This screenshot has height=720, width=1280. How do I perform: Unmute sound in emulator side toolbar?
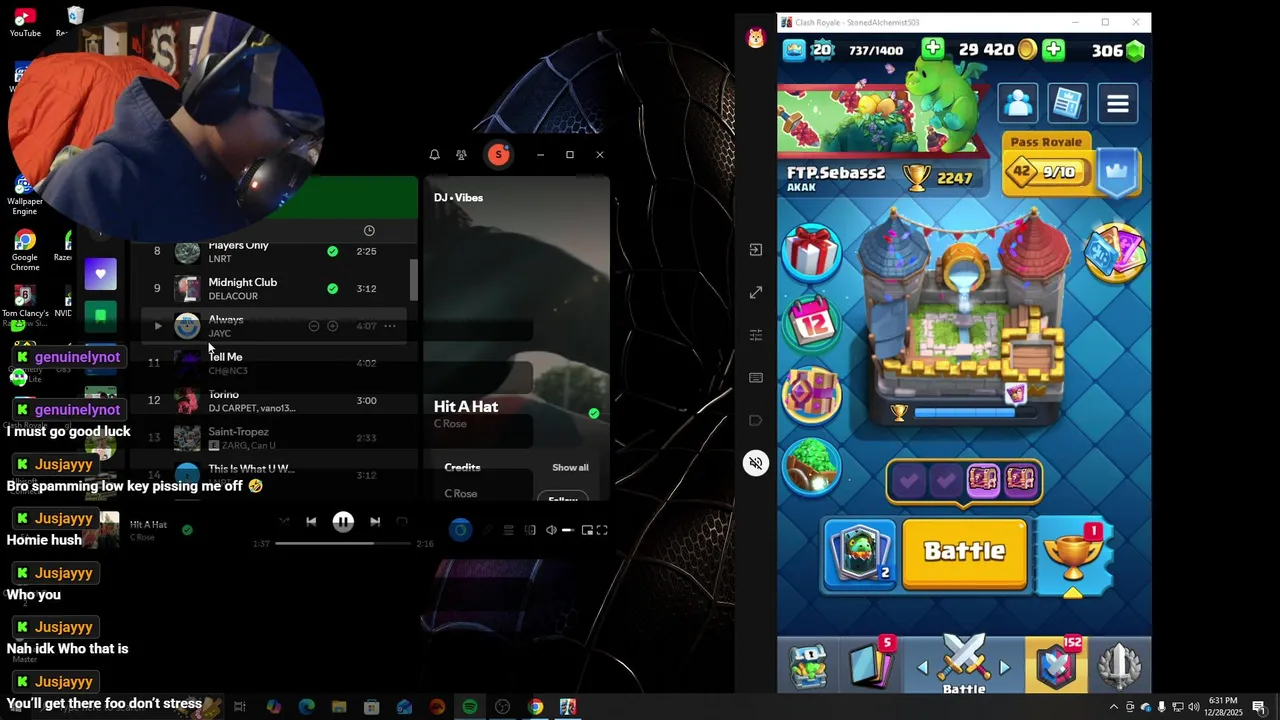756,463
